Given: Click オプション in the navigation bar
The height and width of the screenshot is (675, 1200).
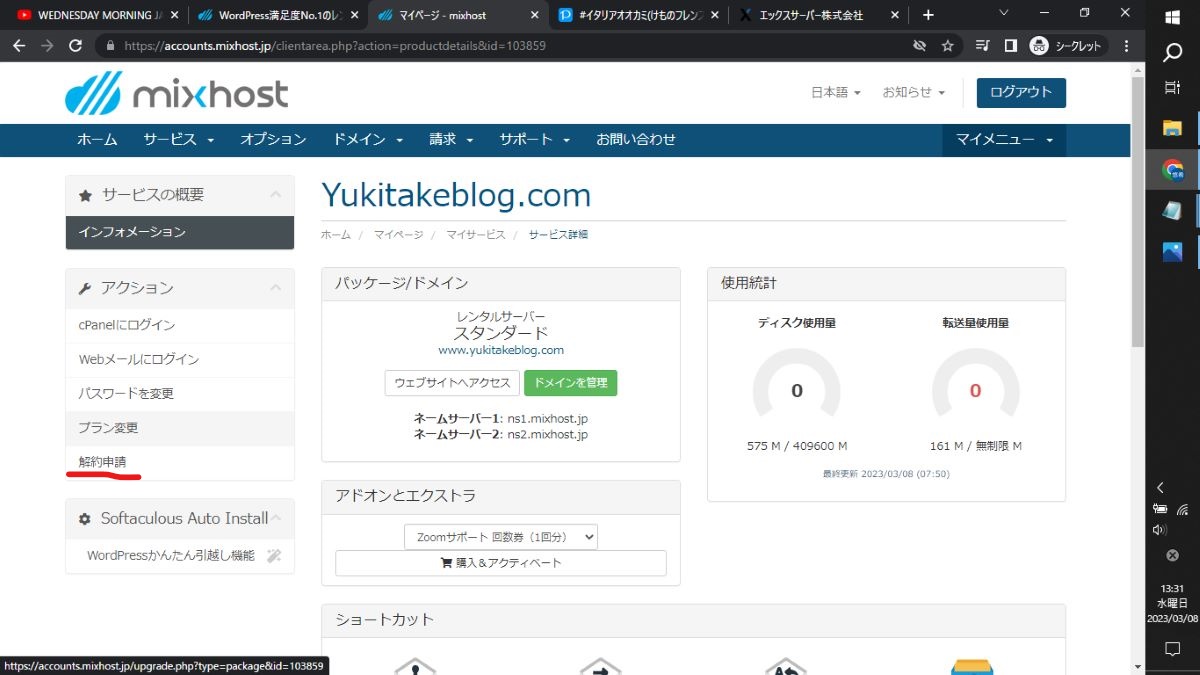Looking at the screenshot, I should pyautogui.click(x=273, y=140).
